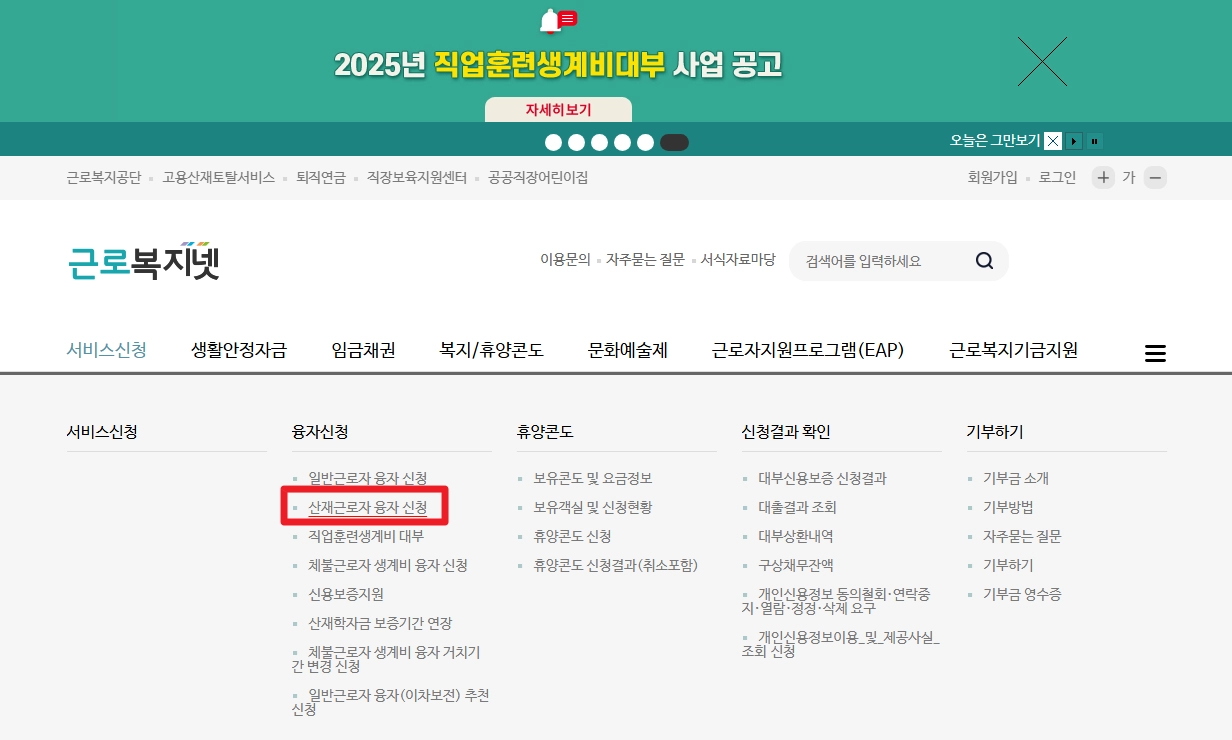
Task: Activate 오늘은 그만보기 to hide today's banner
Action: 994,140
